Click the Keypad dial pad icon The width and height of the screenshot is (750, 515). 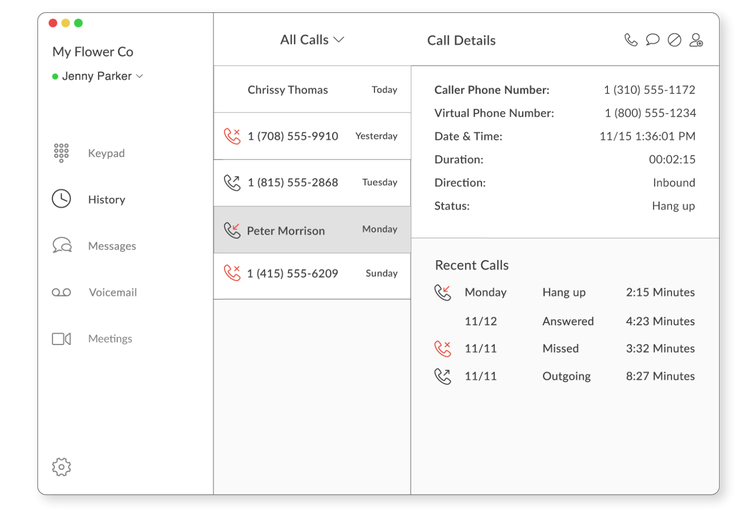61,153
